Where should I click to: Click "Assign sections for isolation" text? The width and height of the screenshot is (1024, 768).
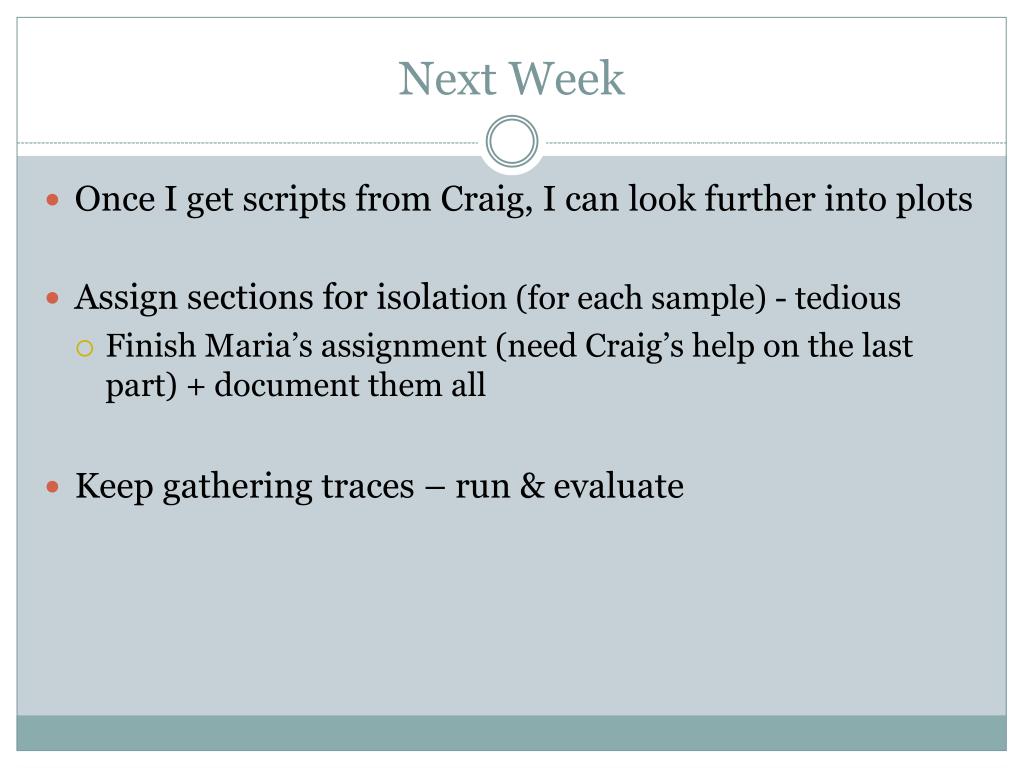point(291,298)
